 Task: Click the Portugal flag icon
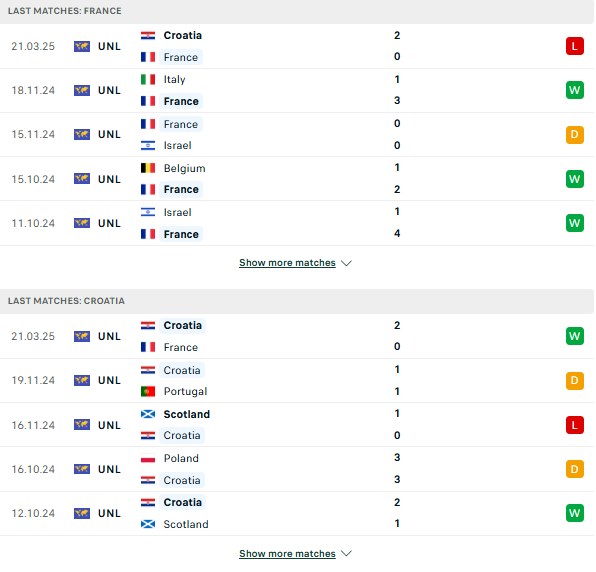tap(148, 391)
